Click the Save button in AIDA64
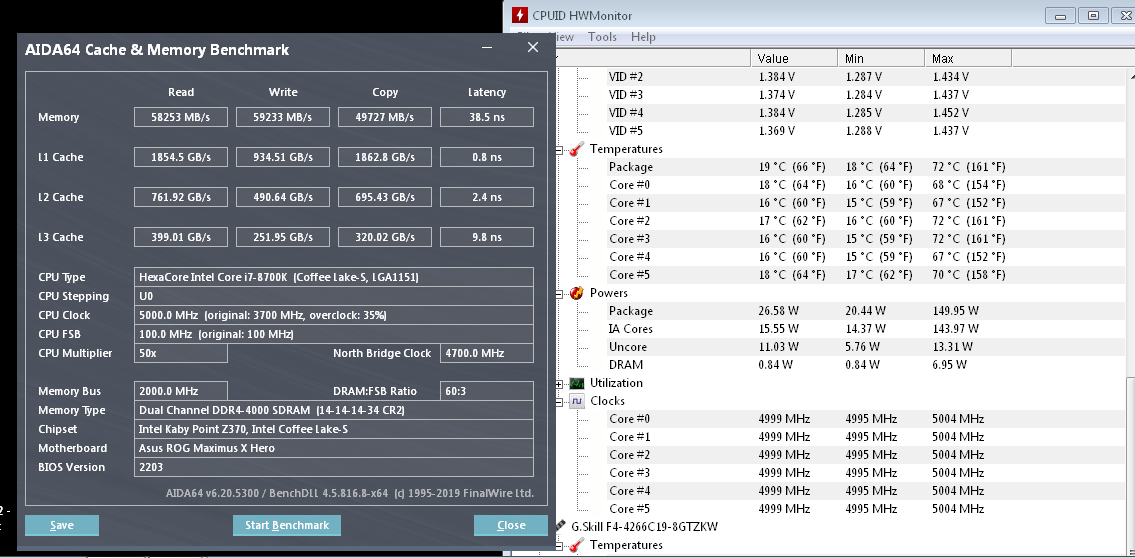This screenshot has height=558, width=1135. [62, 525]
